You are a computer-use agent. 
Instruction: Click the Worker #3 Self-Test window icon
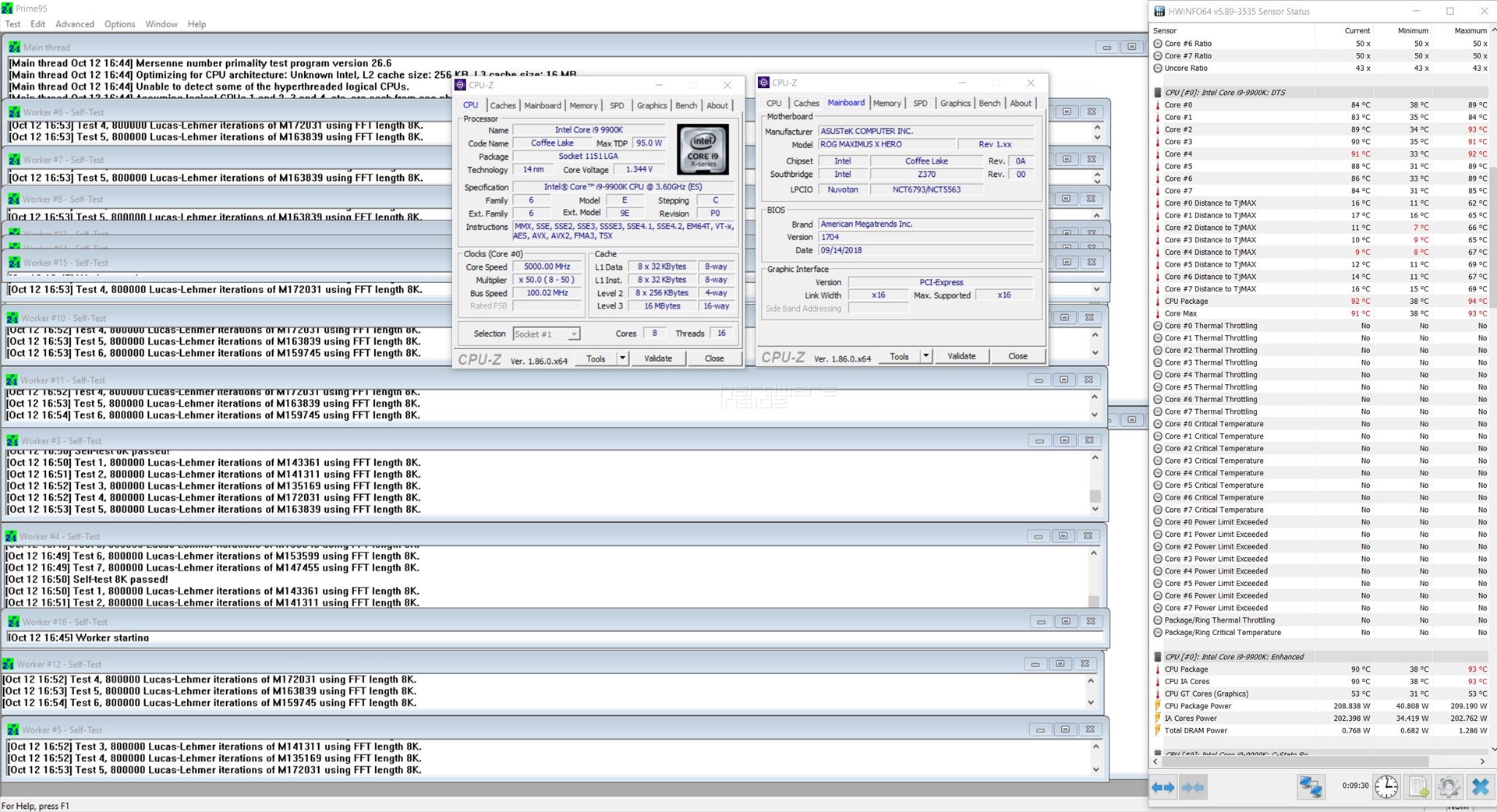[x=12, y=441]
